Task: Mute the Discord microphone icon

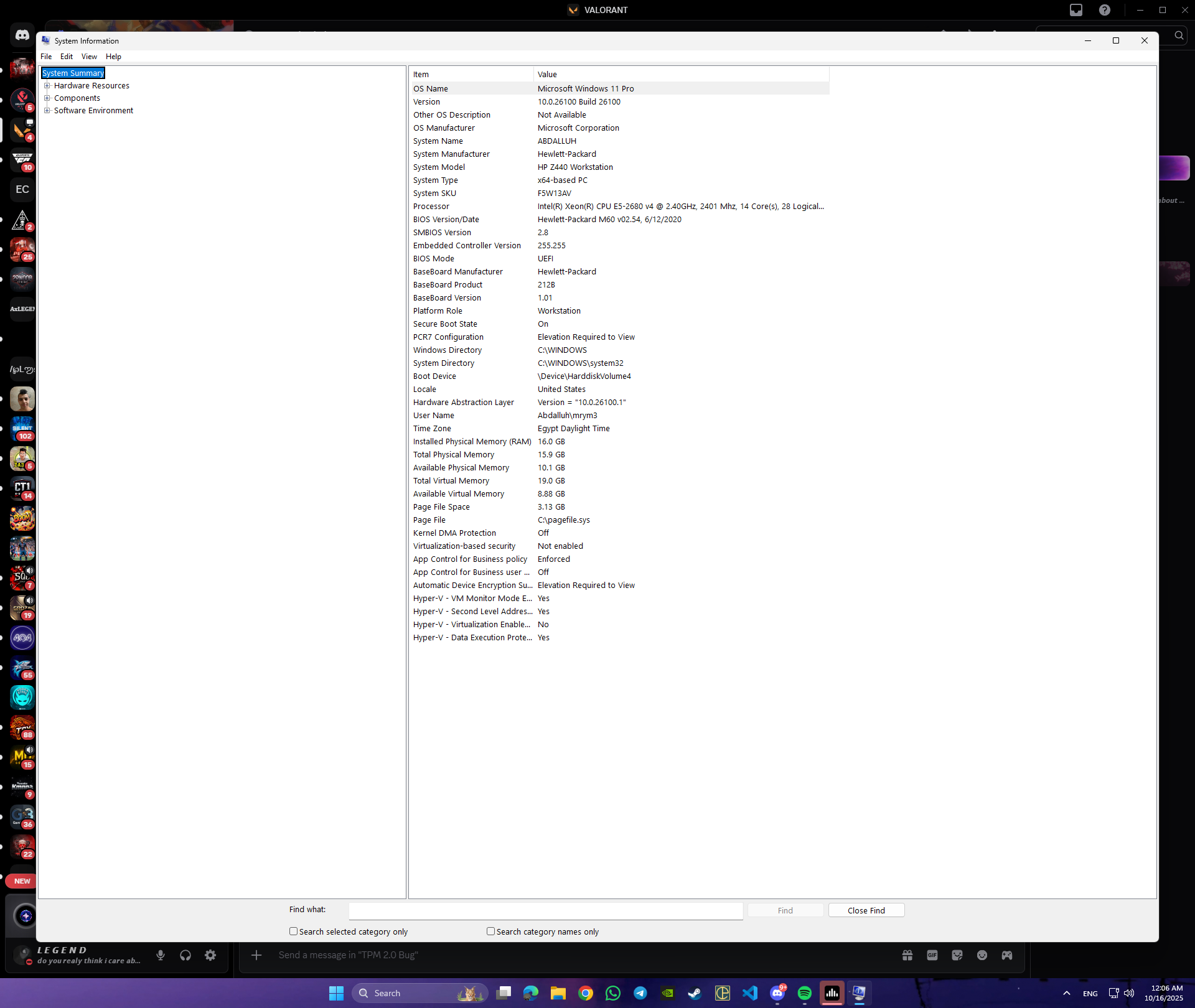Action: tap(161, 955)
